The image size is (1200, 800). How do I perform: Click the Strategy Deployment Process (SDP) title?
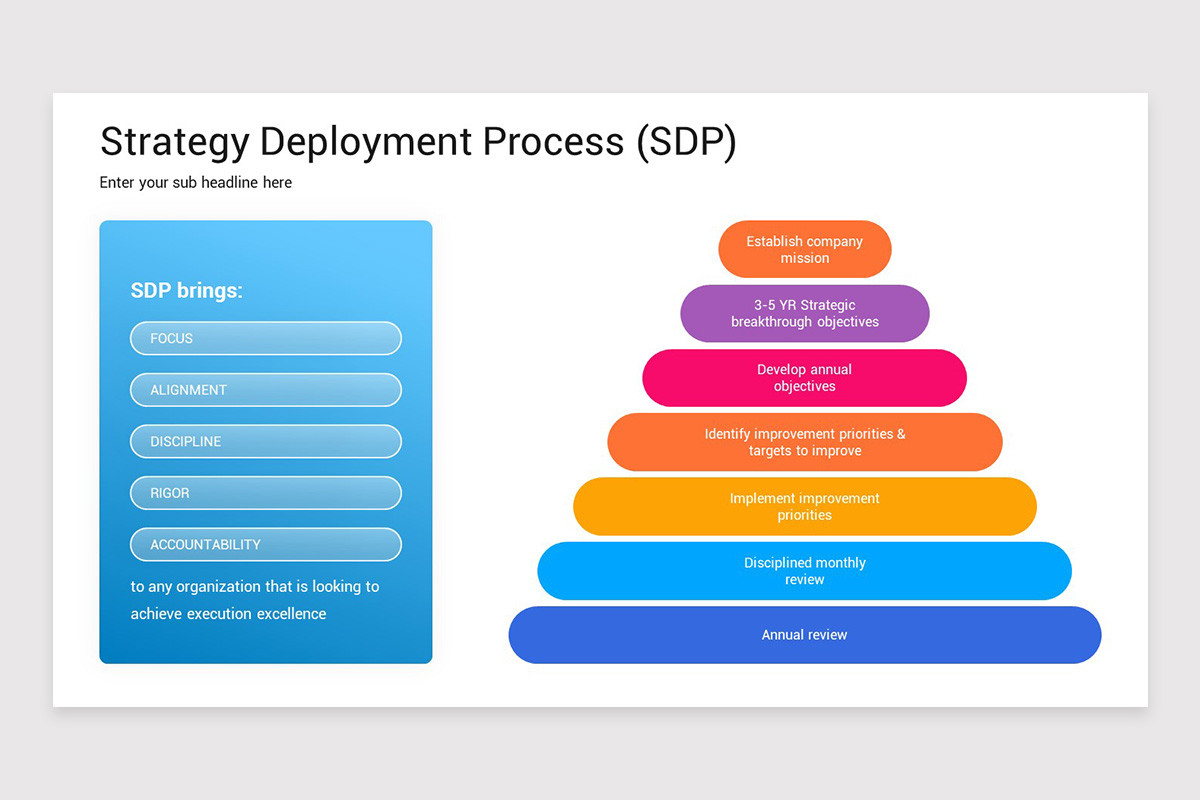[x=418, y=142]
